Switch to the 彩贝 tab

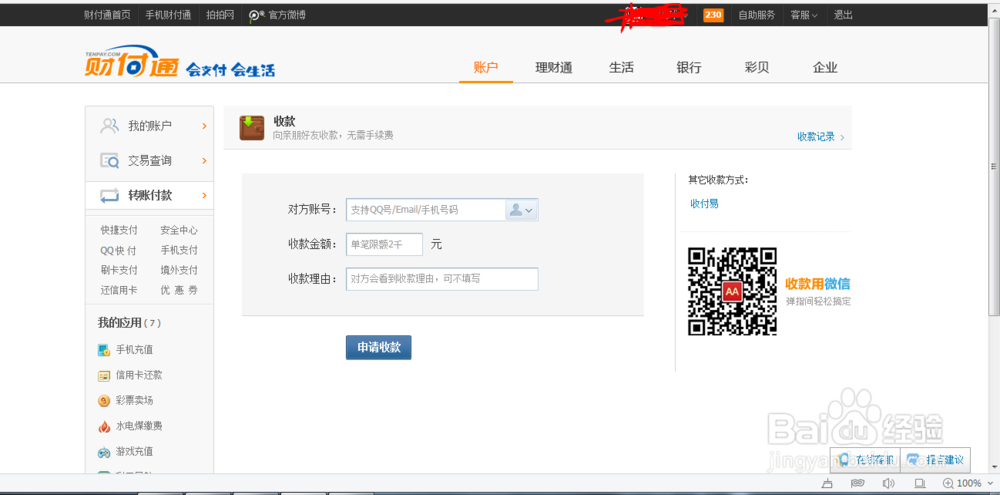(x=757, y=68)
